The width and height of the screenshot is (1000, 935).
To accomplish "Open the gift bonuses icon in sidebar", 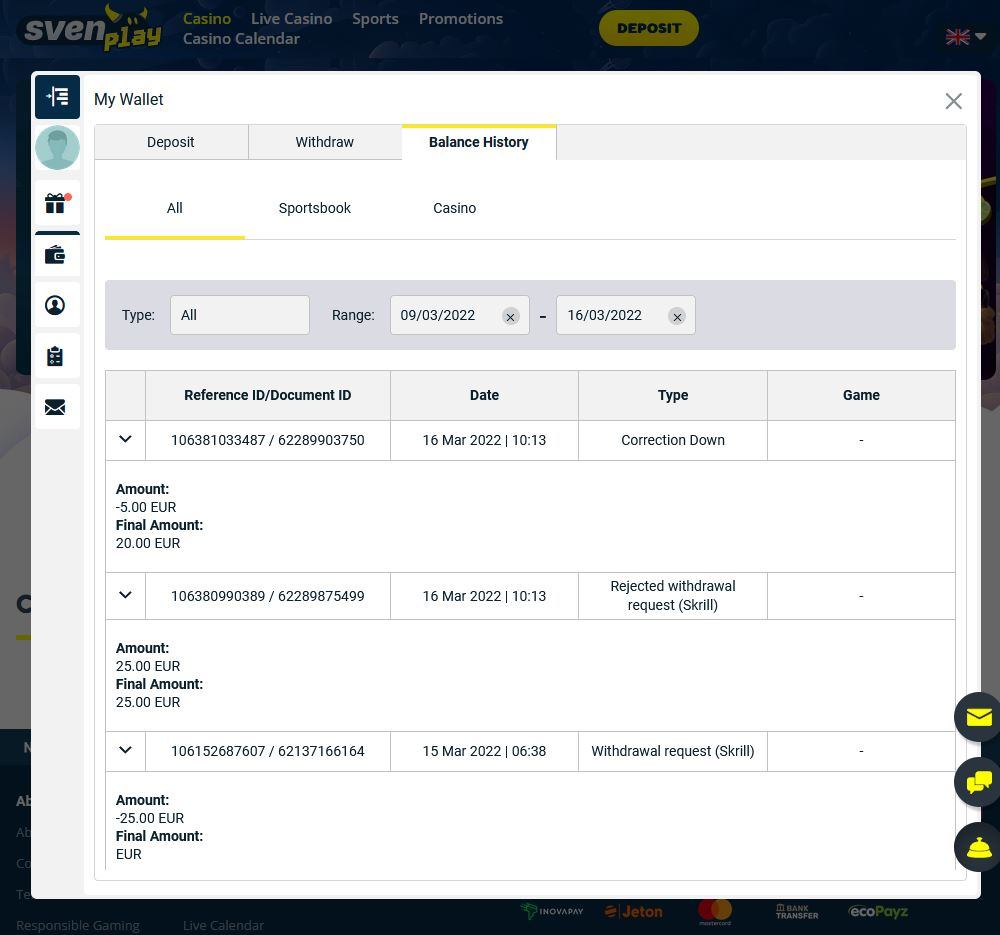I will (56, 204).
